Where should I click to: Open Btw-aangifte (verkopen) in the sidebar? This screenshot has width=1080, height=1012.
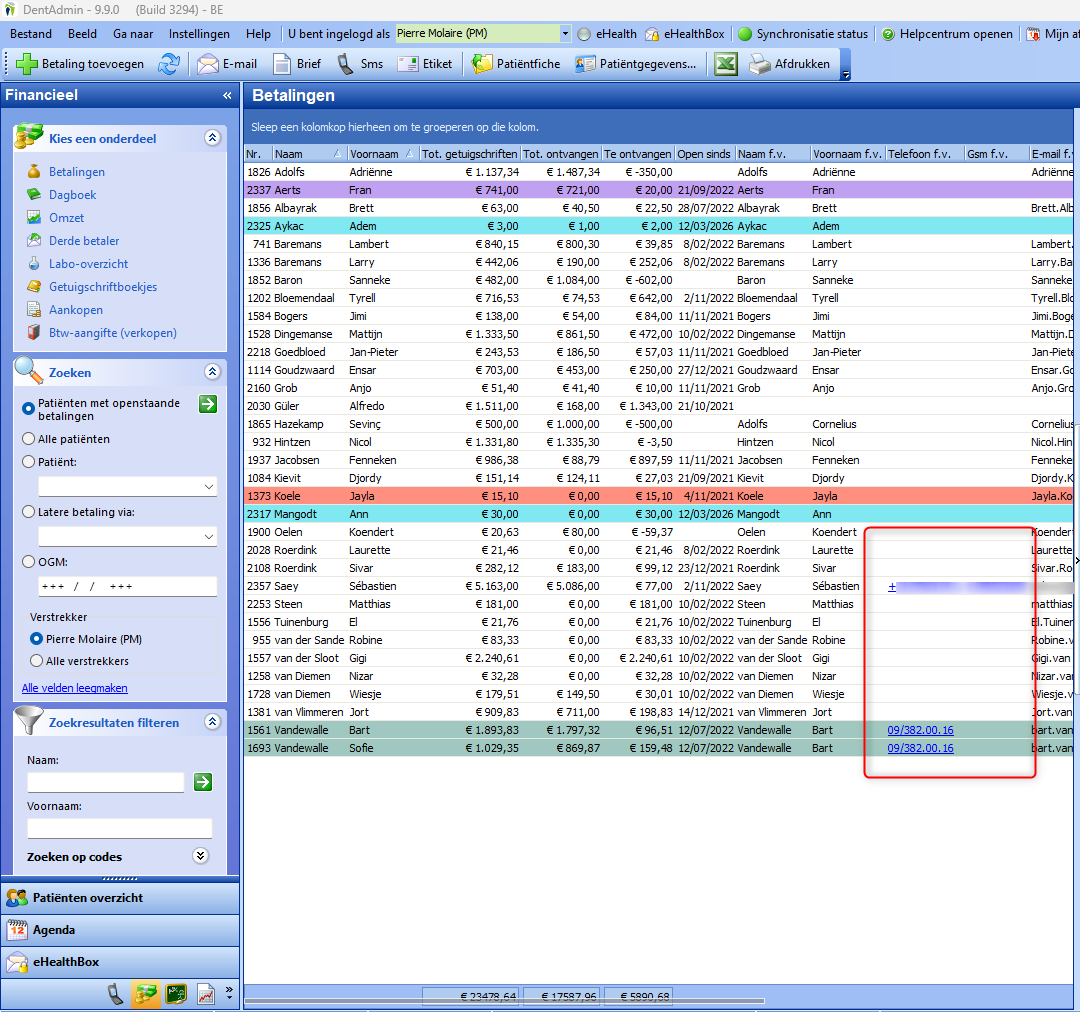[113, 333]
